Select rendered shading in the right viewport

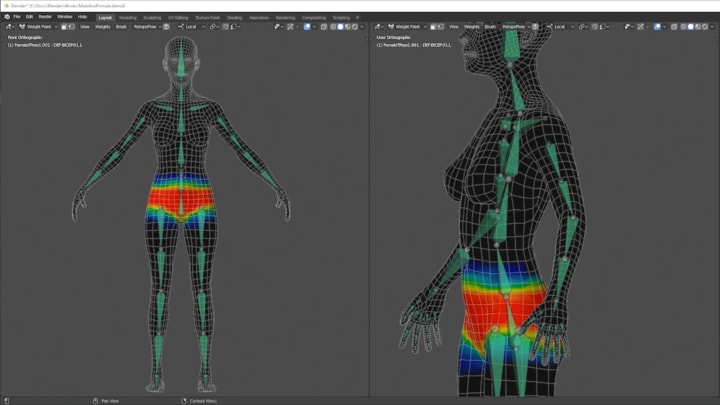point(705,27)
